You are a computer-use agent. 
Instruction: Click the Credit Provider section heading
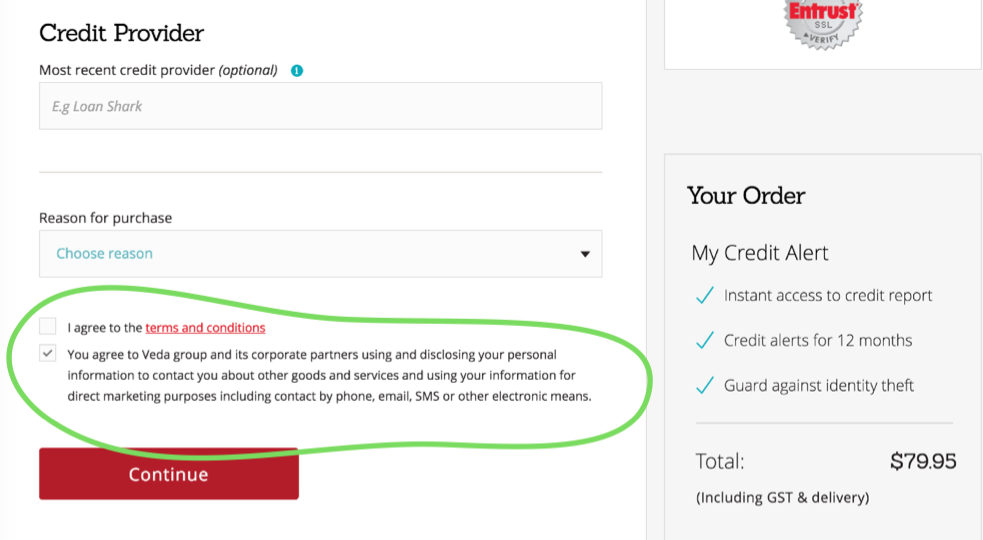(x=121, y=33)
